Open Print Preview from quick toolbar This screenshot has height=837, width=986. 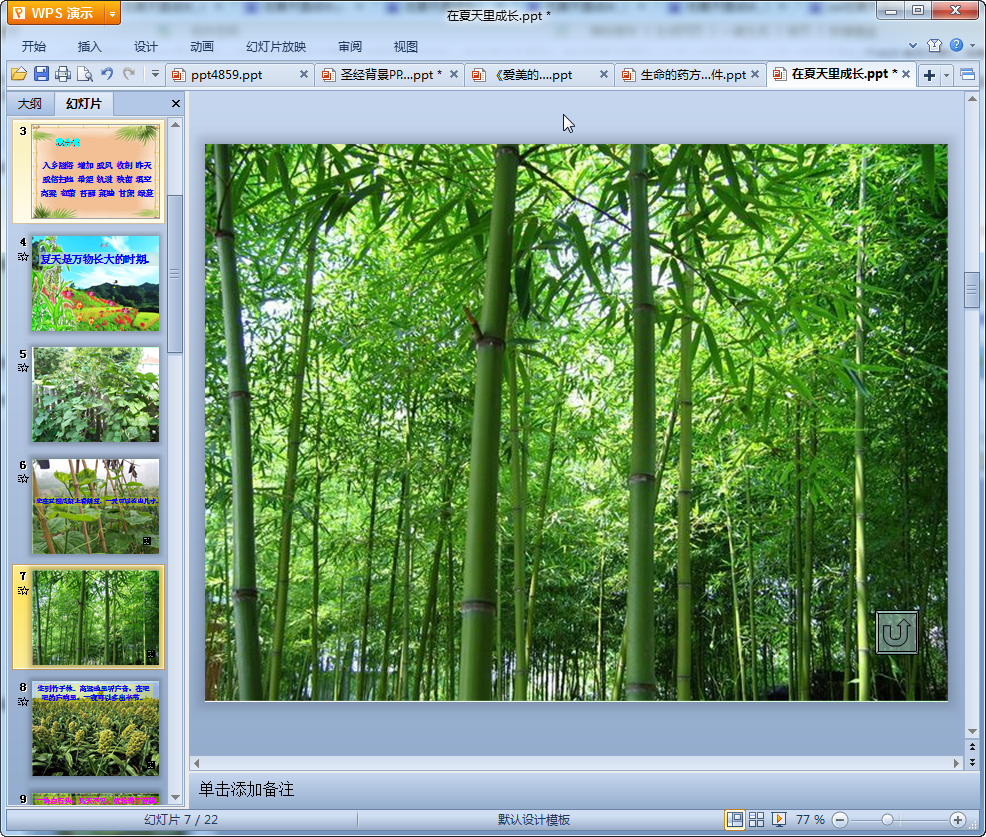[x=85, y=74]
